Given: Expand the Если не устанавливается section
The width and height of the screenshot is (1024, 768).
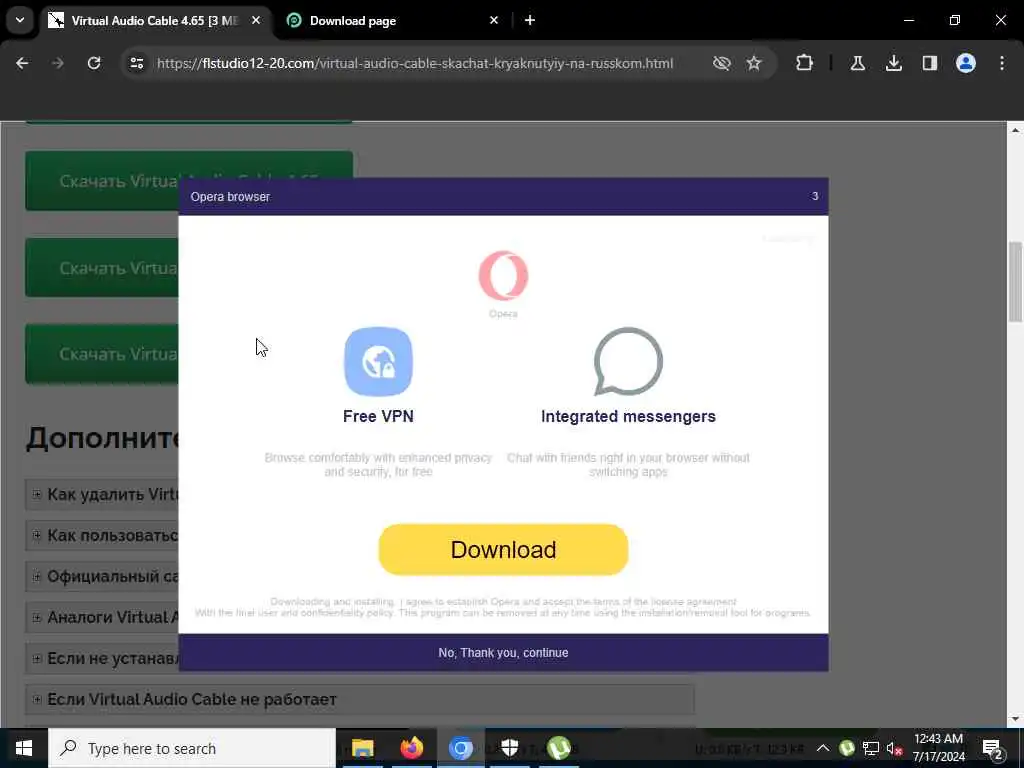Looking at the screenshot, I should pos(102,658).
